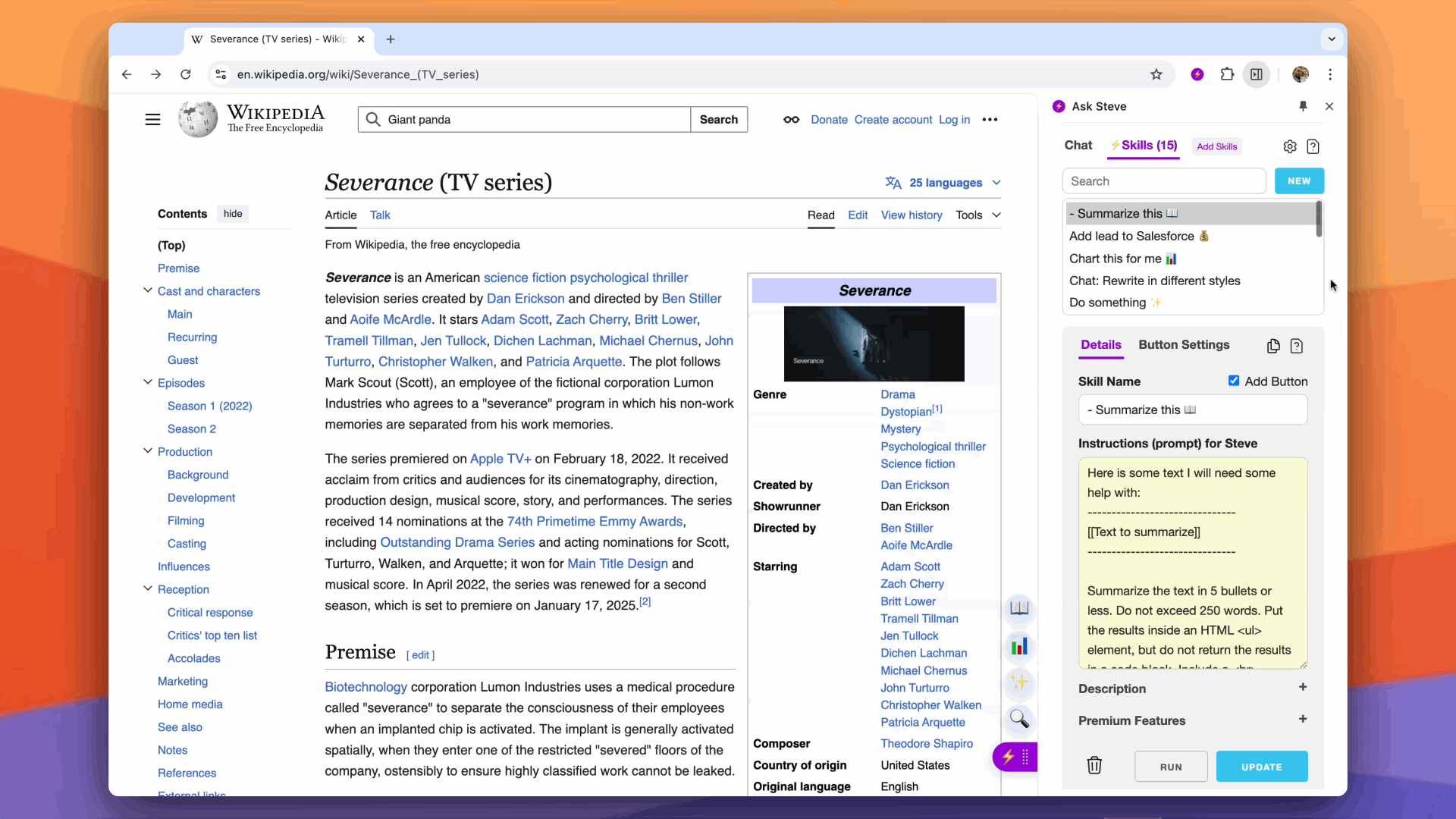Switch to the Chat tab
Screen dimensions: 1456x819
[1078, 145]
